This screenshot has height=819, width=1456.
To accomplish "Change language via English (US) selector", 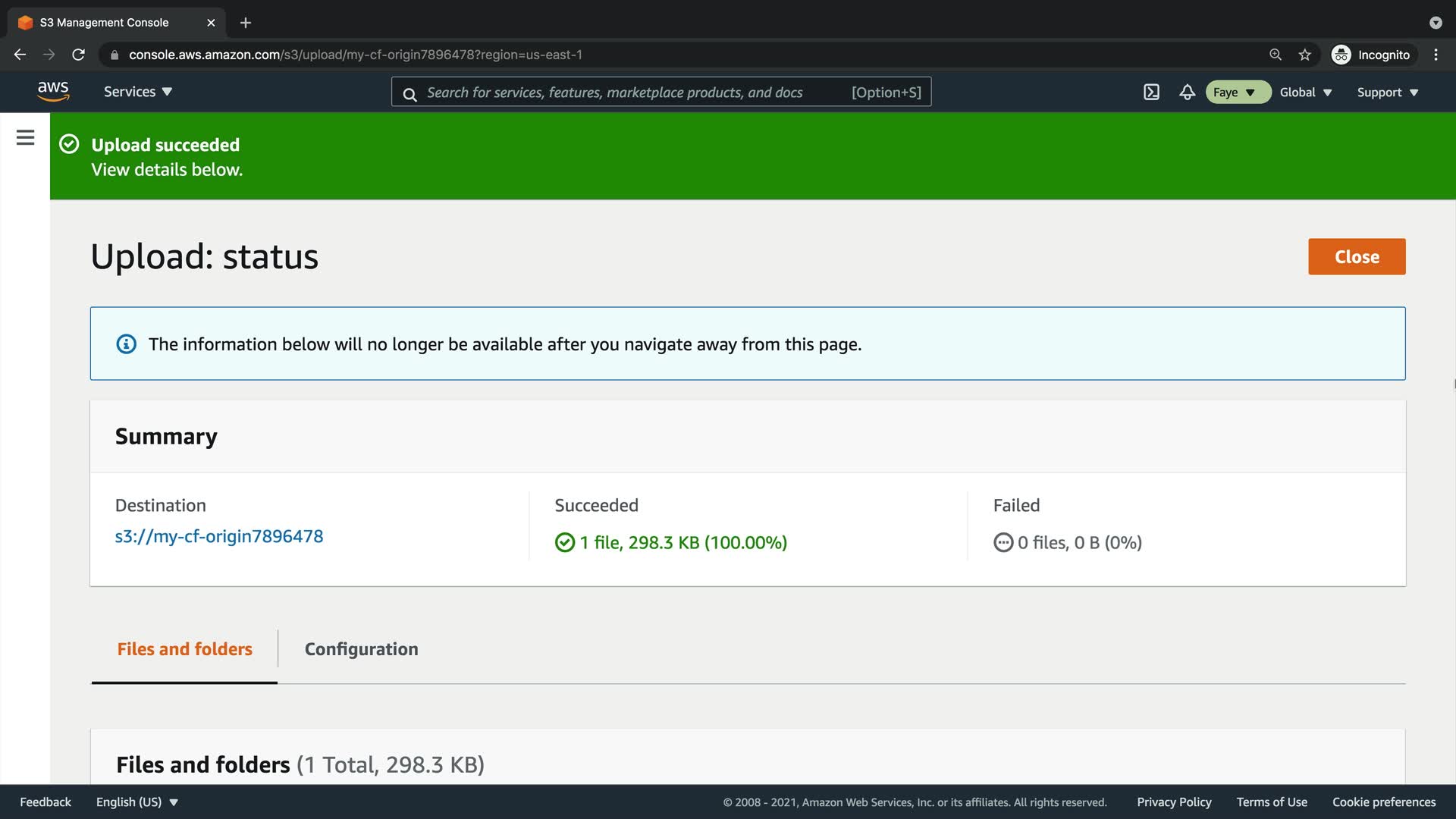I will tap(136, 802).
